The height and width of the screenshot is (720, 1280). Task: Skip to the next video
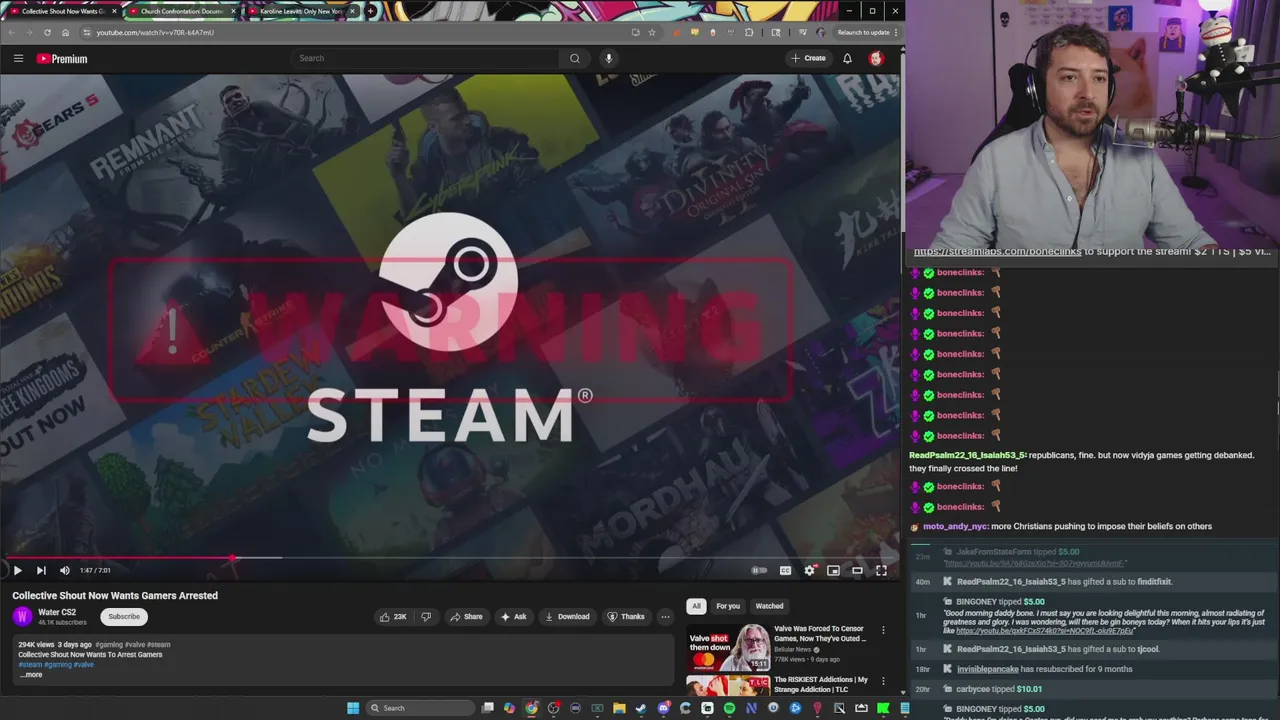click(41, 570)
